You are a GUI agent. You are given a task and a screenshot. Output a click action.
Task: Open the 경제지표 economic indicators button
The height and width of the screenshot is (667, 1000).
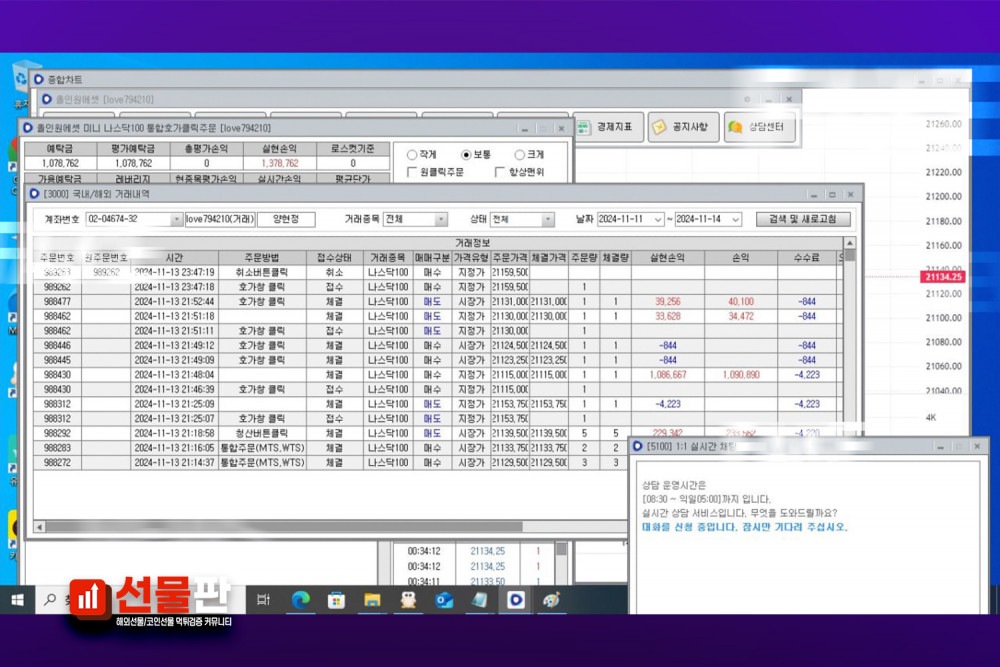point(606,126)
